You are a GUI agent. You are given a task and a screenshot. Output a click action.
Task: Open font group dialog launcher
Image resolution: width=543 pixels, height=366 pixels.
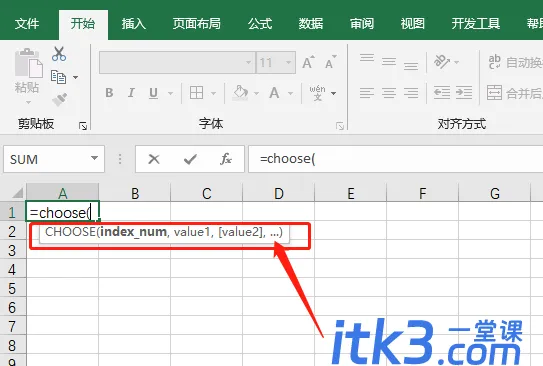click(340, 126)
